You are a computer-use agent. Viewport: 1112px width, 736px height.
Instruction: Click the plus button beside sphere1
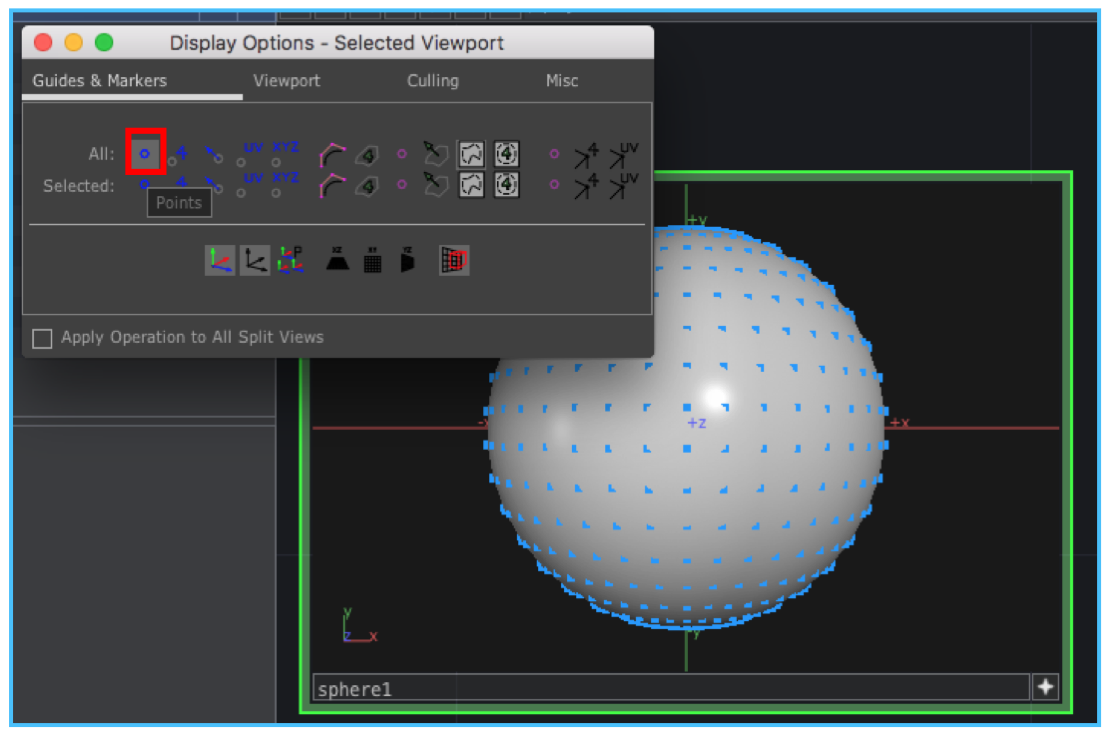[x=1045, y=687]
